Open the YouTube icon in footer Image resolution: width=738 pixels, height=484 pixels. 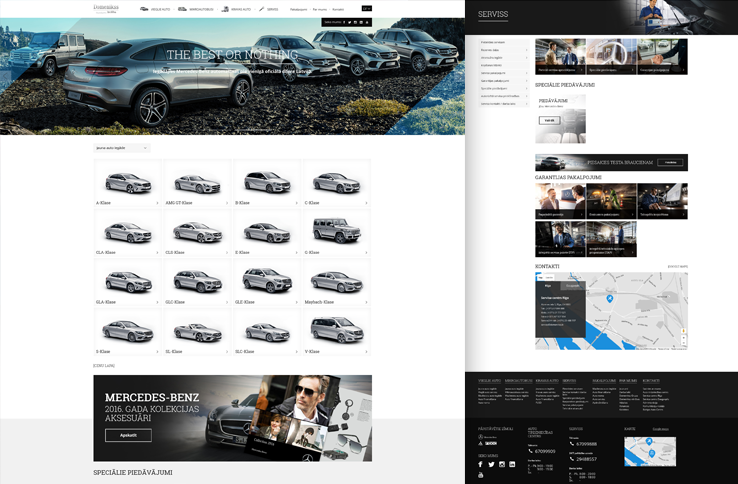point(481,474)
